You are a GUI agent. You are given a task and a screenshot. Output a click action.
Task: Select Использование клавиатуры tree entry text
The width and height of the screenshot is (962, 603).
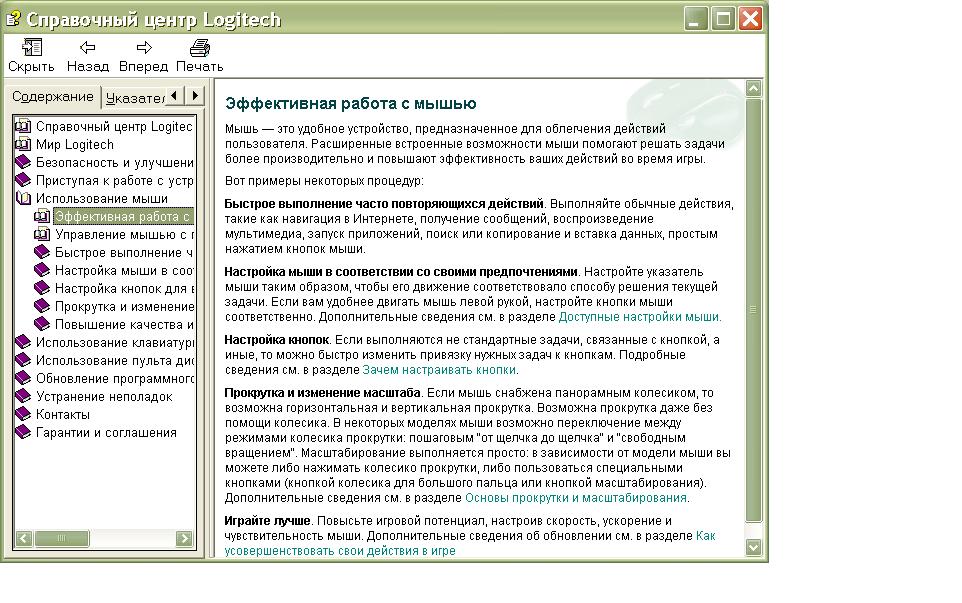point(115,342)
